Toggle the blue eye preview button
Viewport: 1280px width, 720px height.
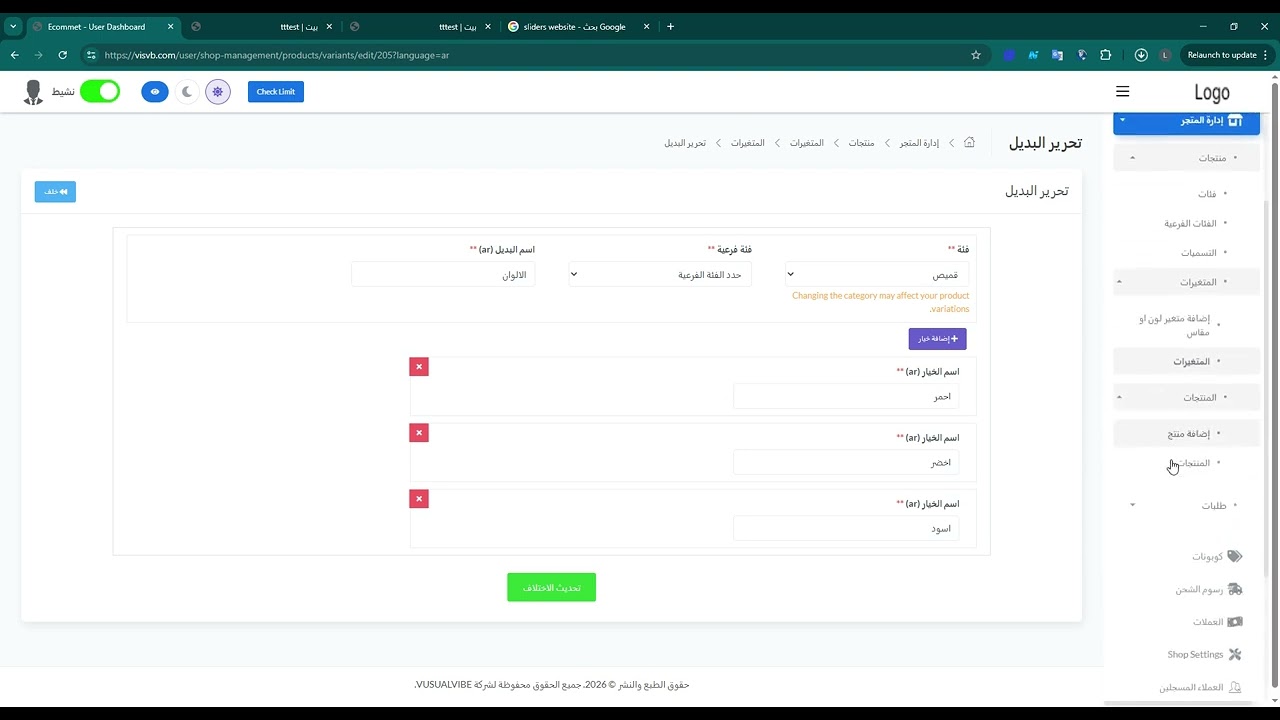[155, 92]
